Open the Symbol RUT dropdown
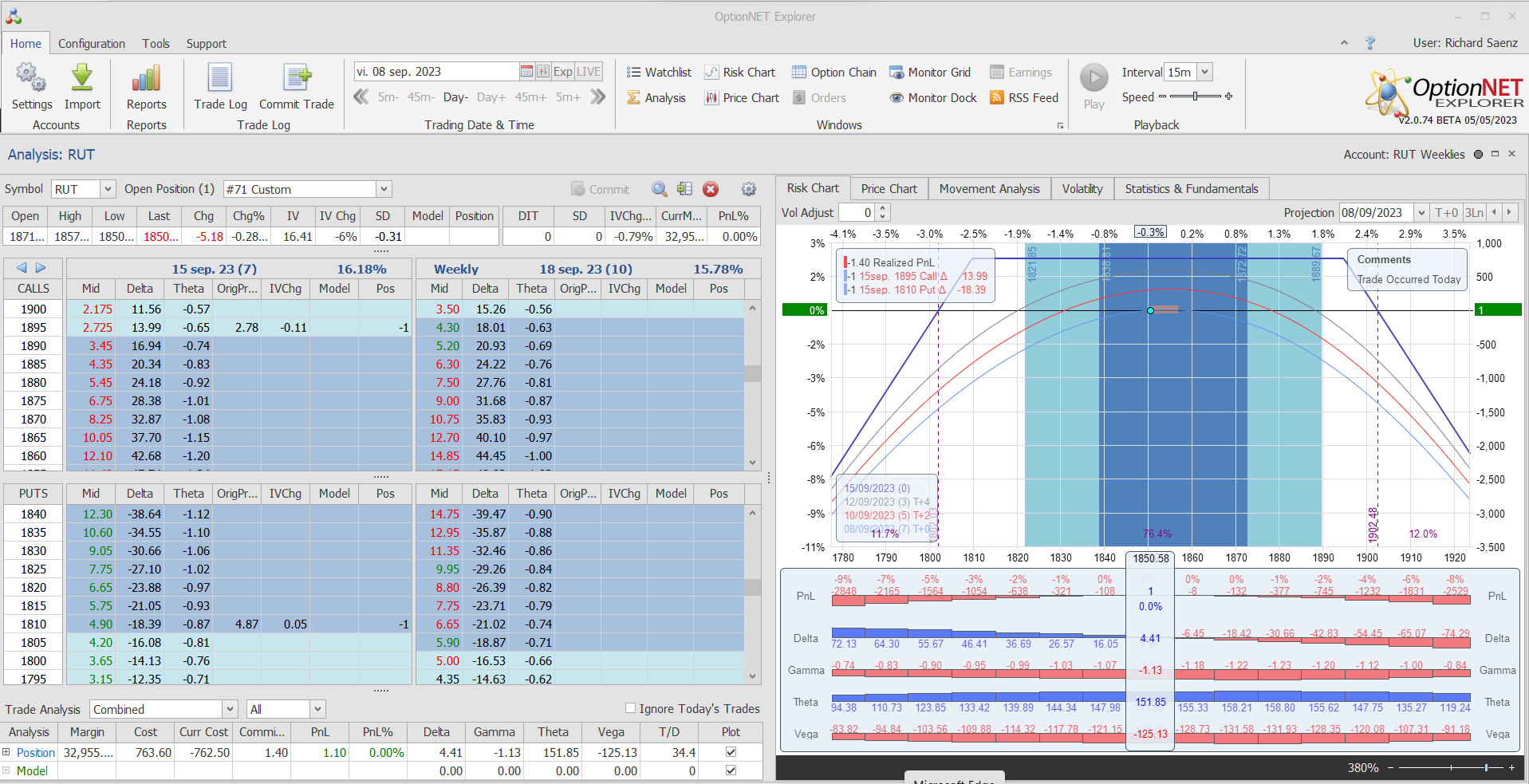The image size is (1529, 784). pyautogui.click(x=108, y=189)
